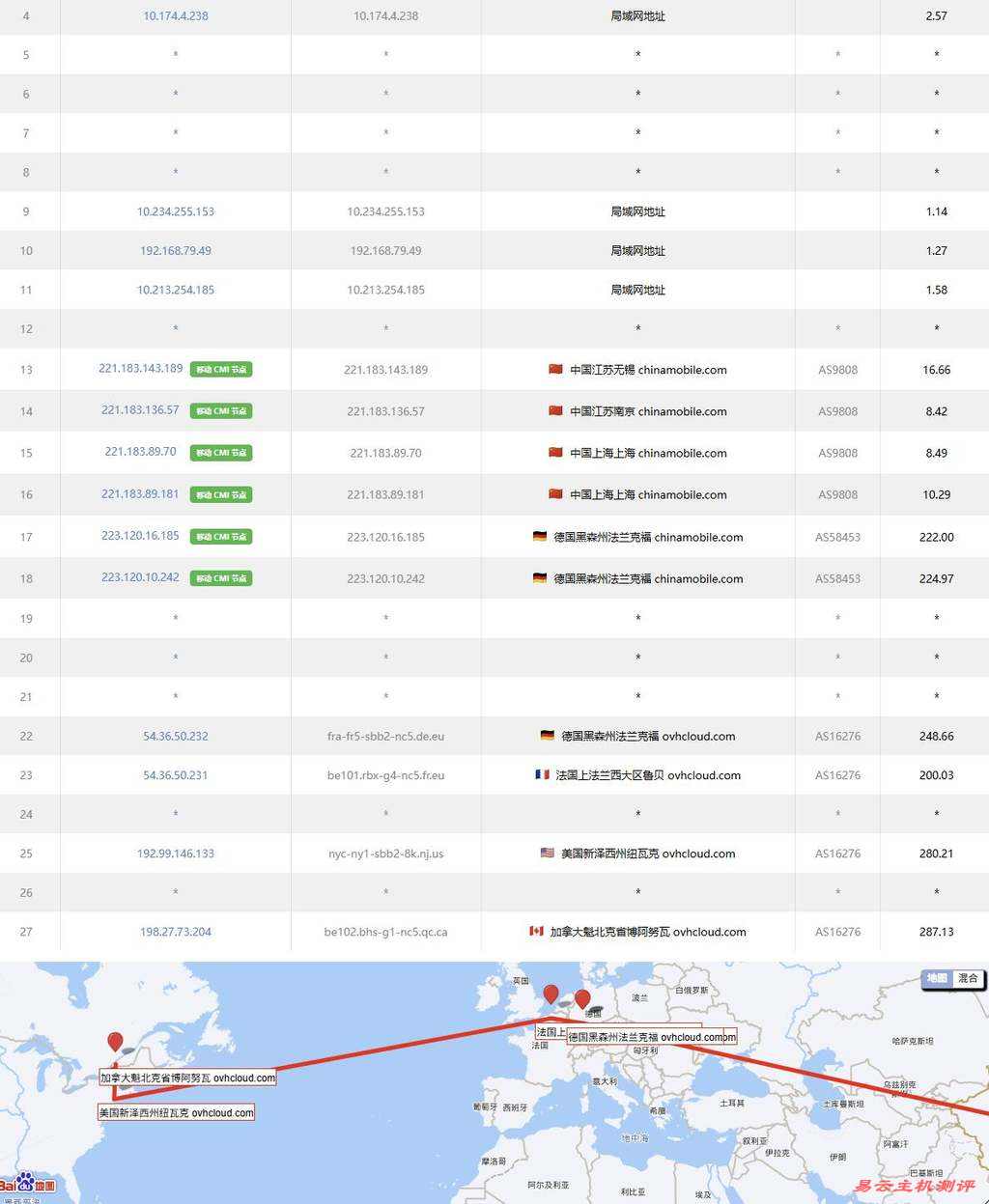Screen dimensions: 989x1204
Task: Click the 287.13 latency value
Action: 937,932
